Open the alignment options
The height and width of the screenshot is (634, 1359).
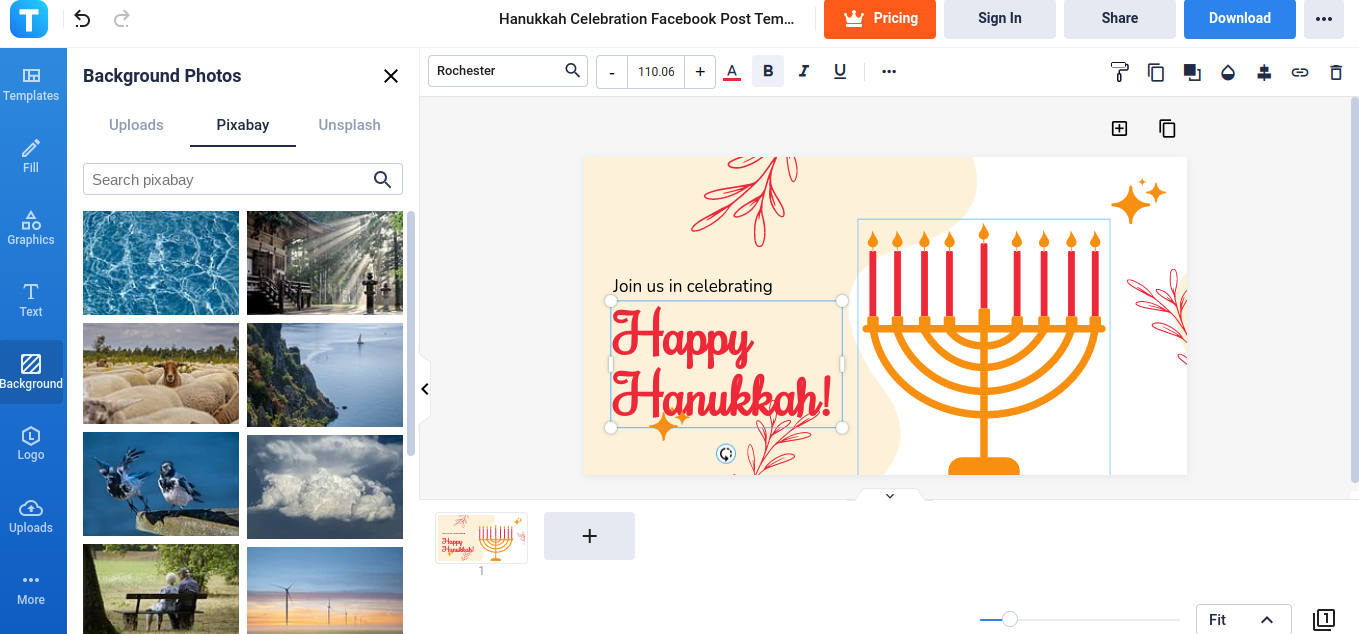coord(1264,71)
